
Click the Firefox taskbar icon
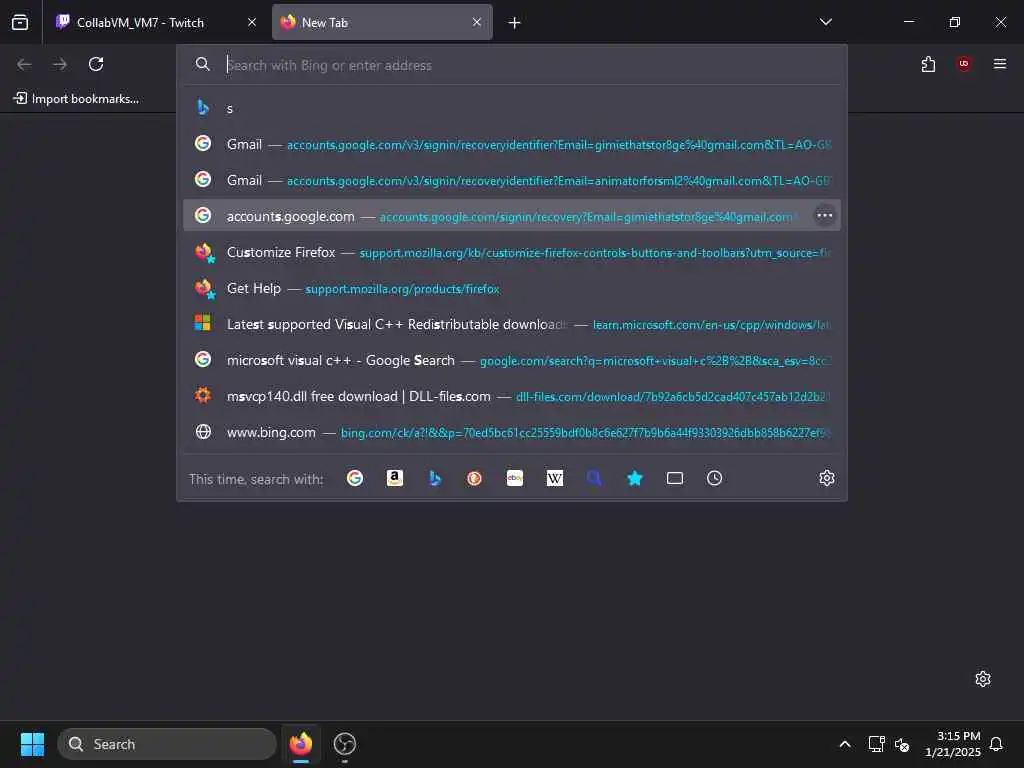click(x=301, y=744)
